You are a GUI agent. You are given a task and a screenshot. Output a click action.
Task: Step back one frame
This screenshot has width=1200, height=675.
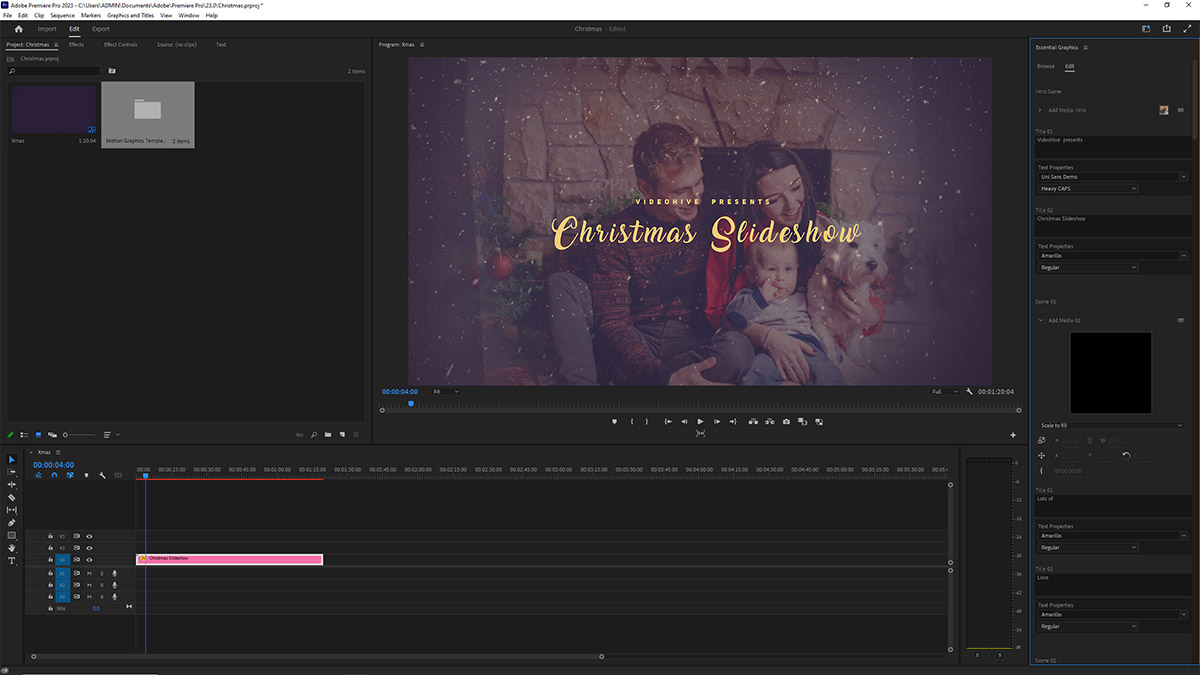tap(684, 422)
